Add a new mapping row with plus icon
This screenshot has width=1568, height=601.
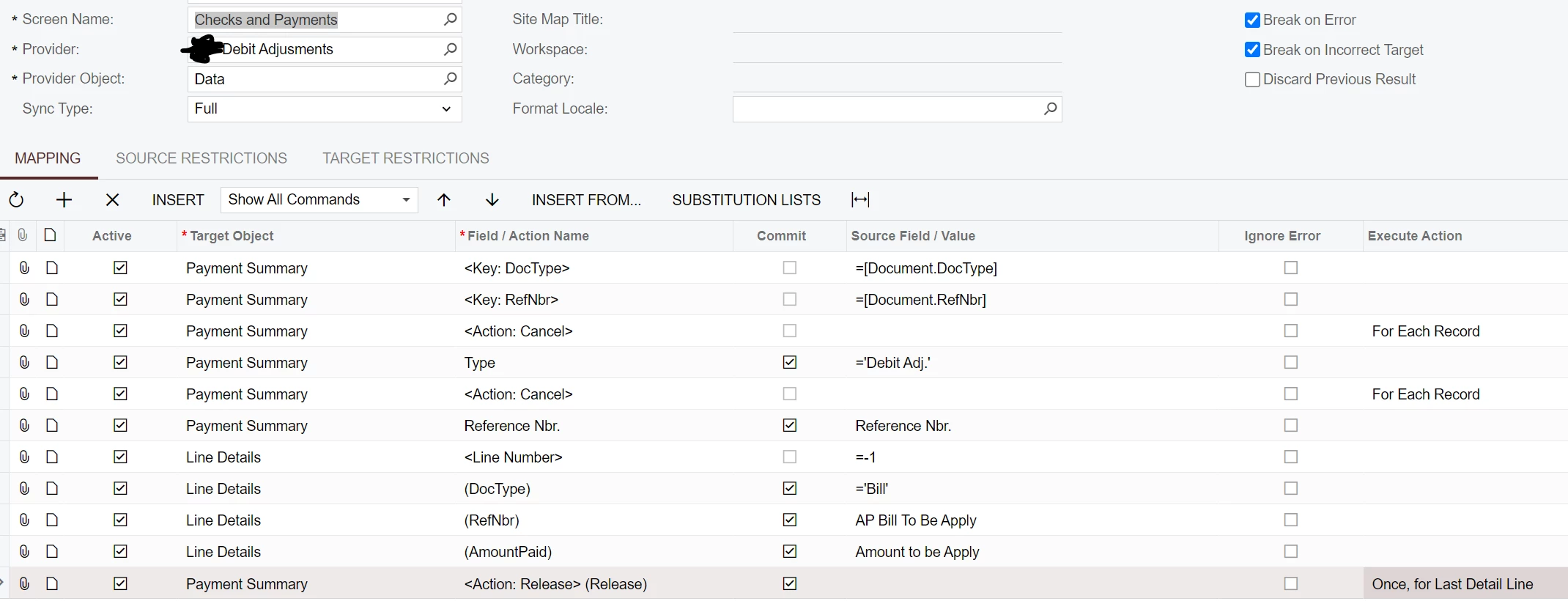(x=64, y=200)
